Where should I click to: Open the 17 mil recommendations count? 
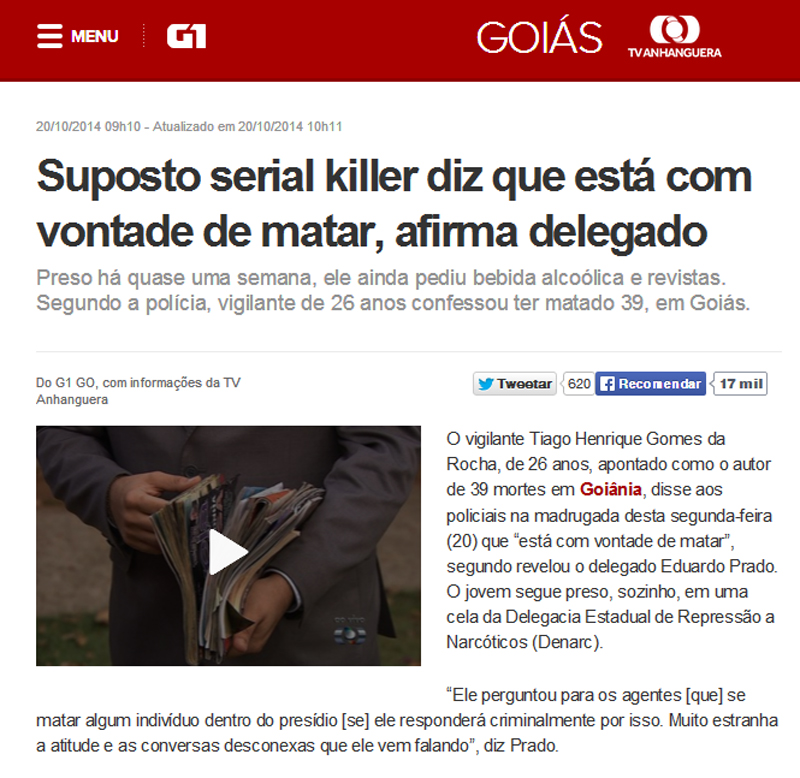click(x=741, y=384)
